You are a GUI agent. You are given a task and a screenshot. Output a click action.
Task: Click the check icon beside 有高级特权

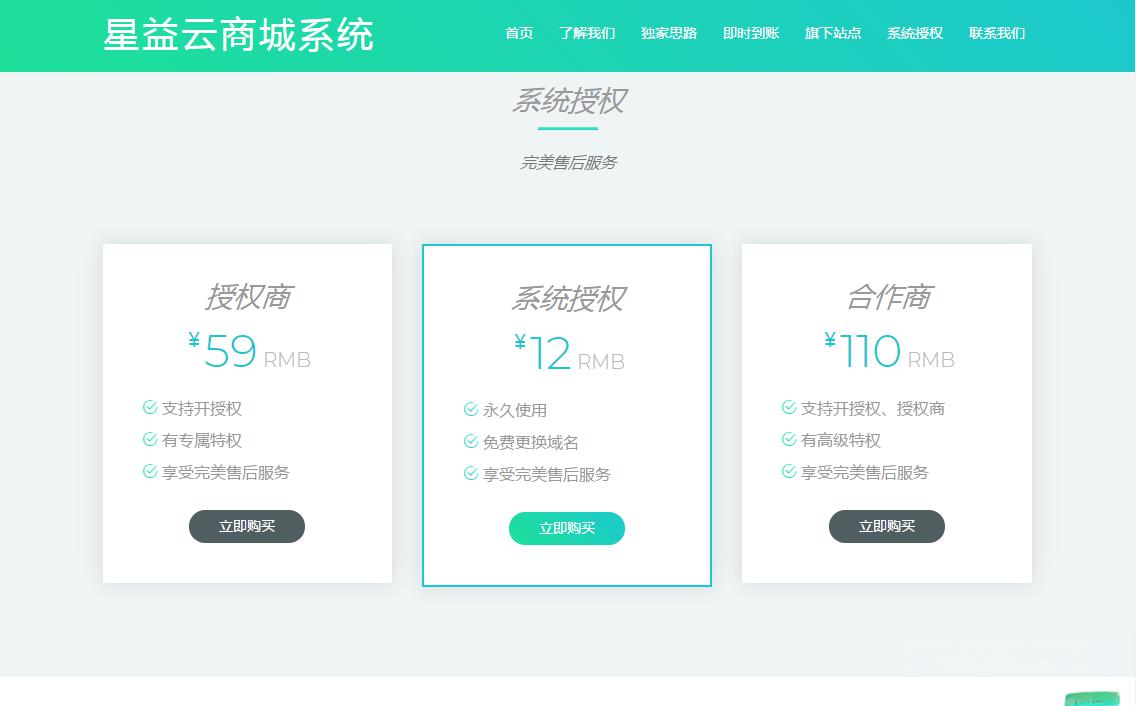tap(789, 439)
